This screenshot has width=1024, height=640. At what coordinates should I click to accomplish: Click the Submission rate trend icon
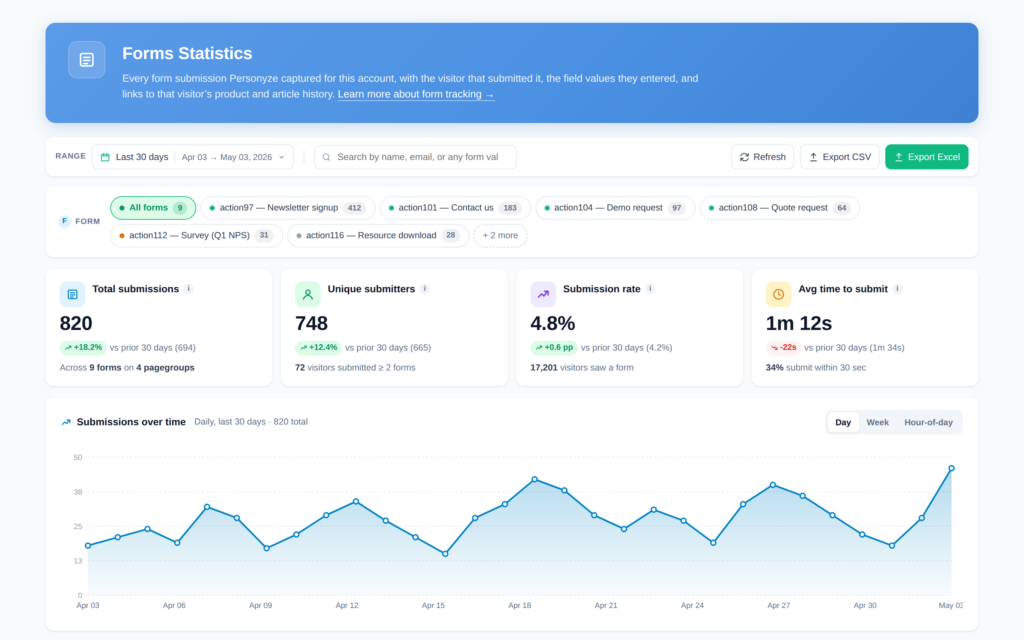point(543,295)
